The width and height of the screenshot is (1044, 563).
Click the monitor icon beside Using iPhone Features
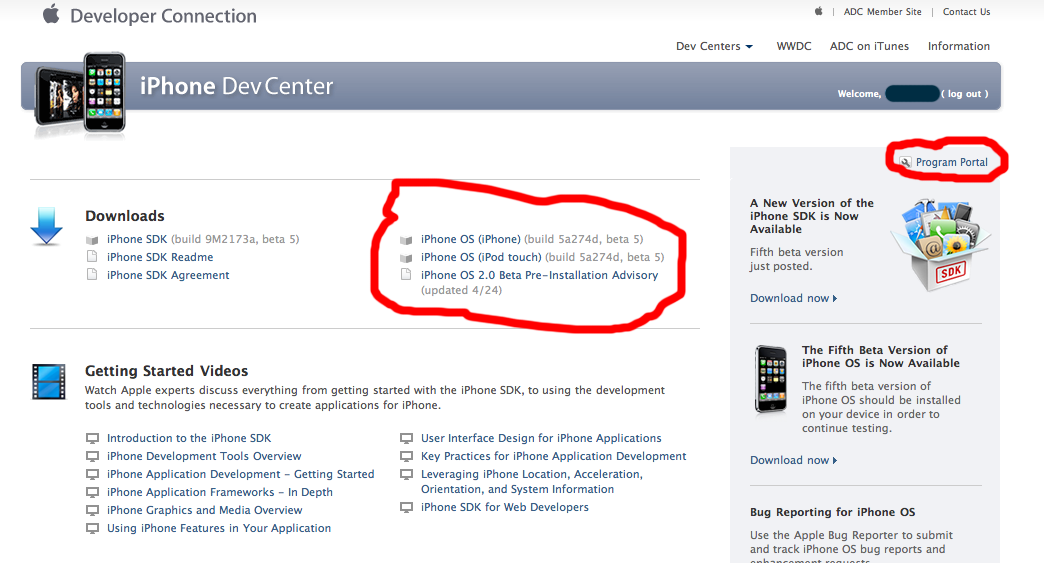[93, 528]
